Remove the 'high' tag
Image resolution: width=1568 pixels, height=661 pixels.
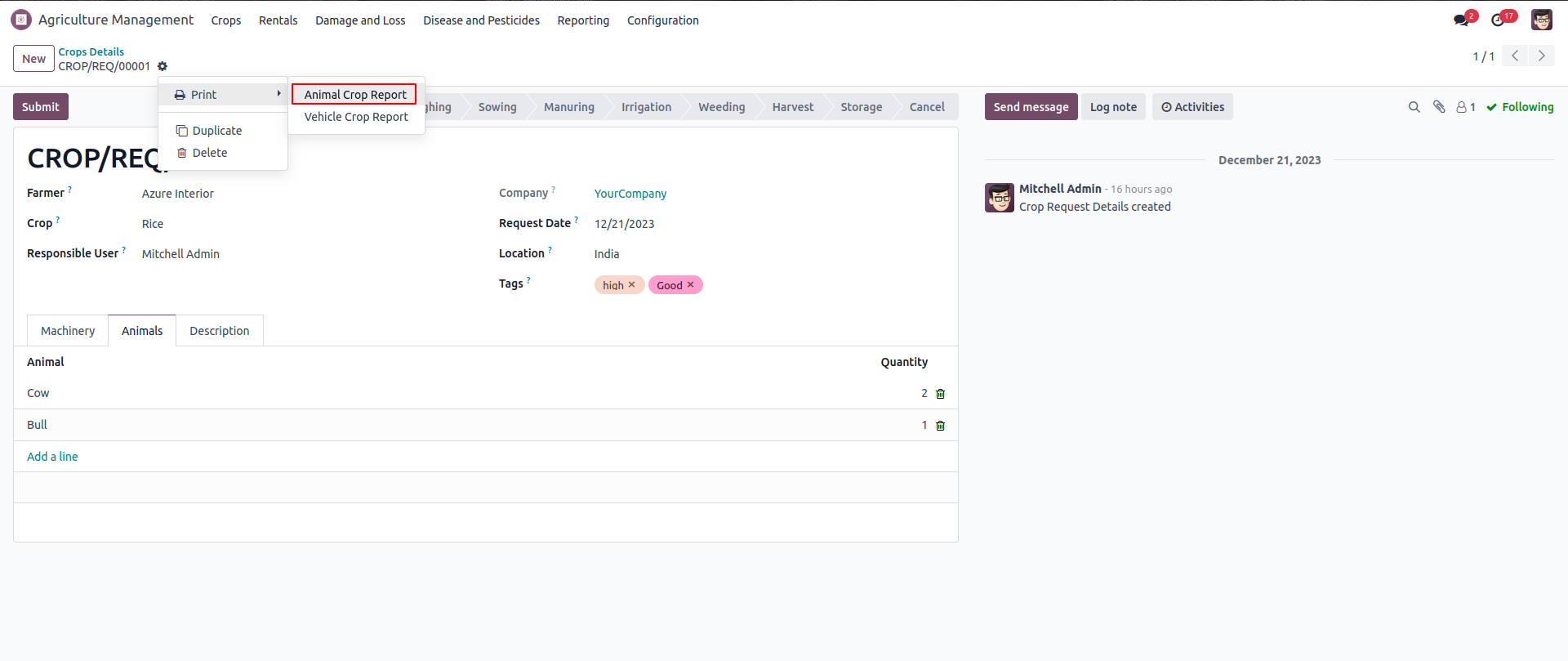[x=631, y=285]
